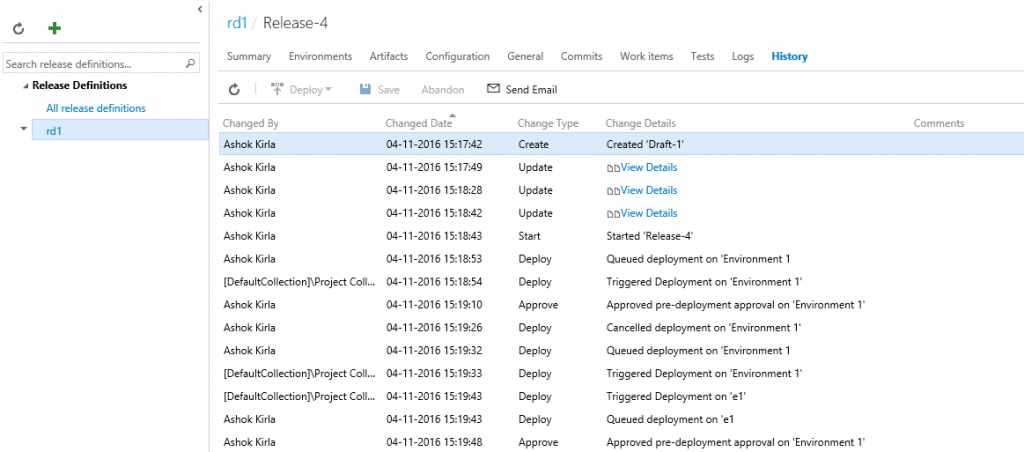This screenshot has width=1024, height=452.
Task: Switch to the Environments tab
Action: tap(320, 56)
